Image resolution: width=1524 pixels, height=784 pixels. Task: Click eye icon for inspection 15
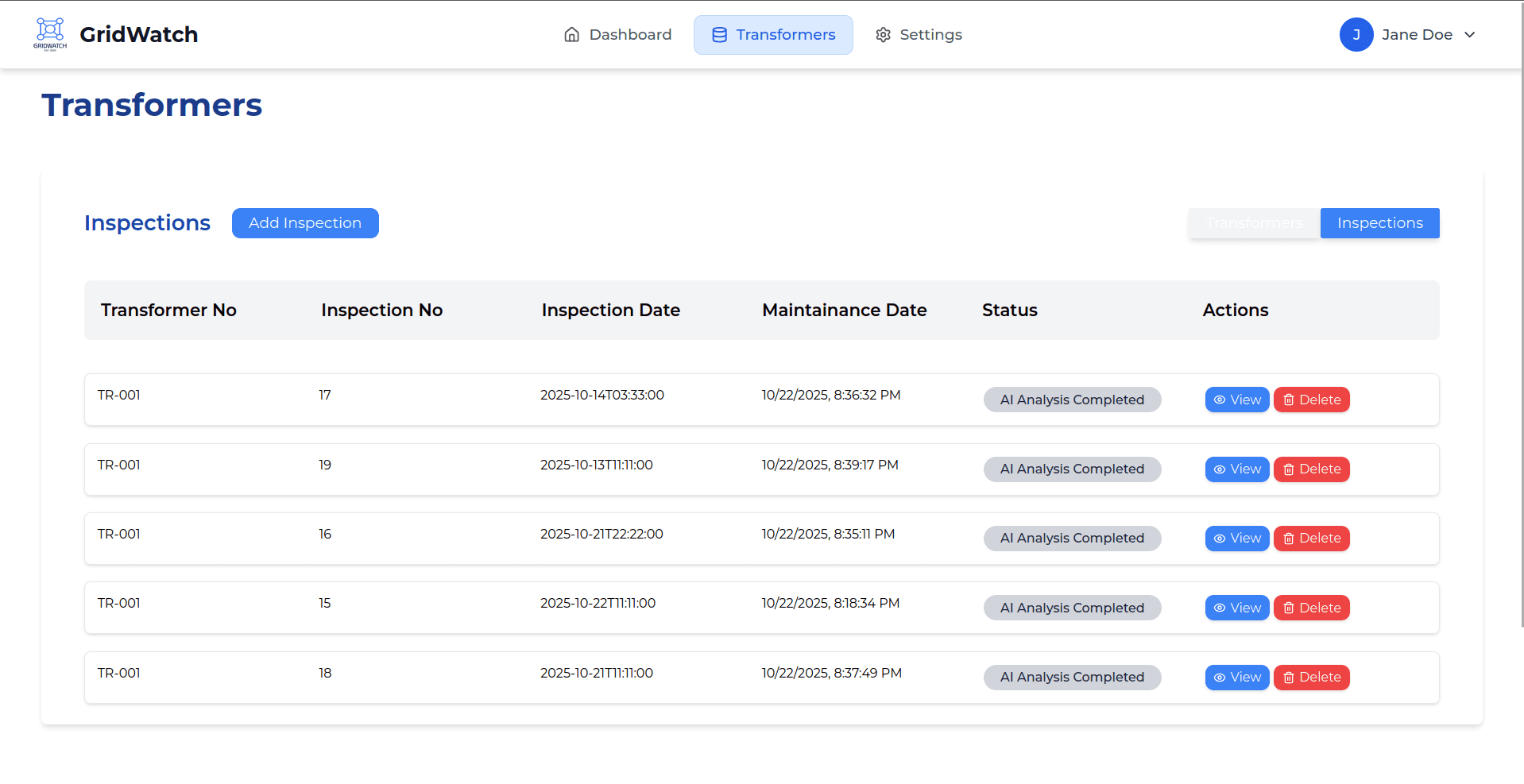[x=1219, y=608]
